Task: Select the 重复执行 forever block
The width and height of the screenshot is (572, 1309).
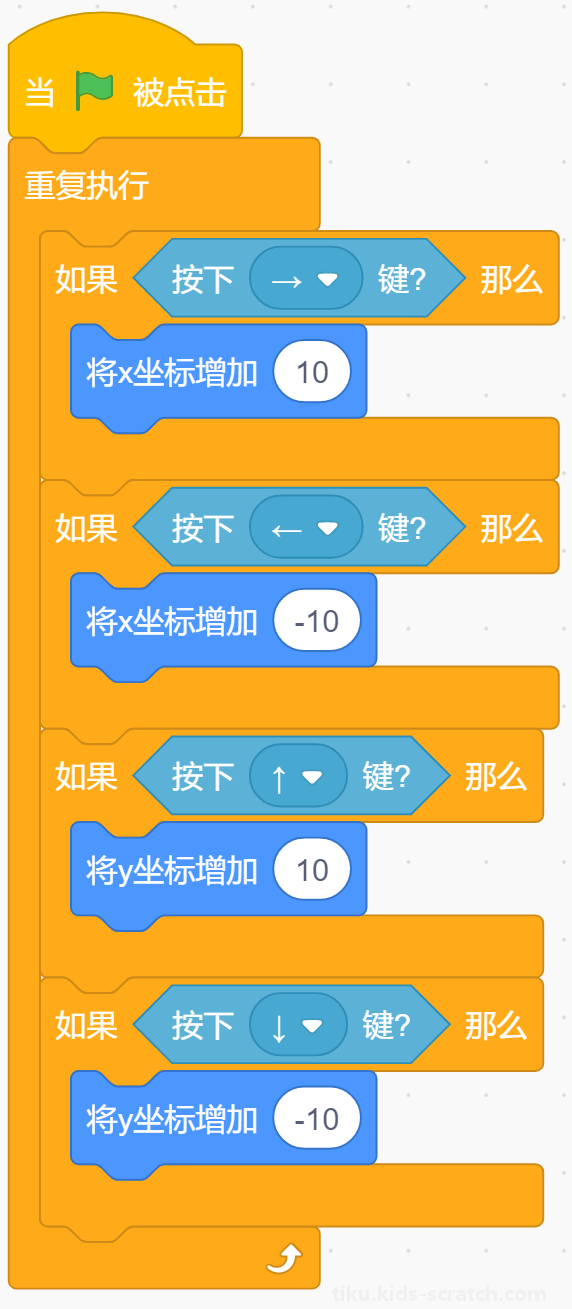Action: [x=86, y=186]
